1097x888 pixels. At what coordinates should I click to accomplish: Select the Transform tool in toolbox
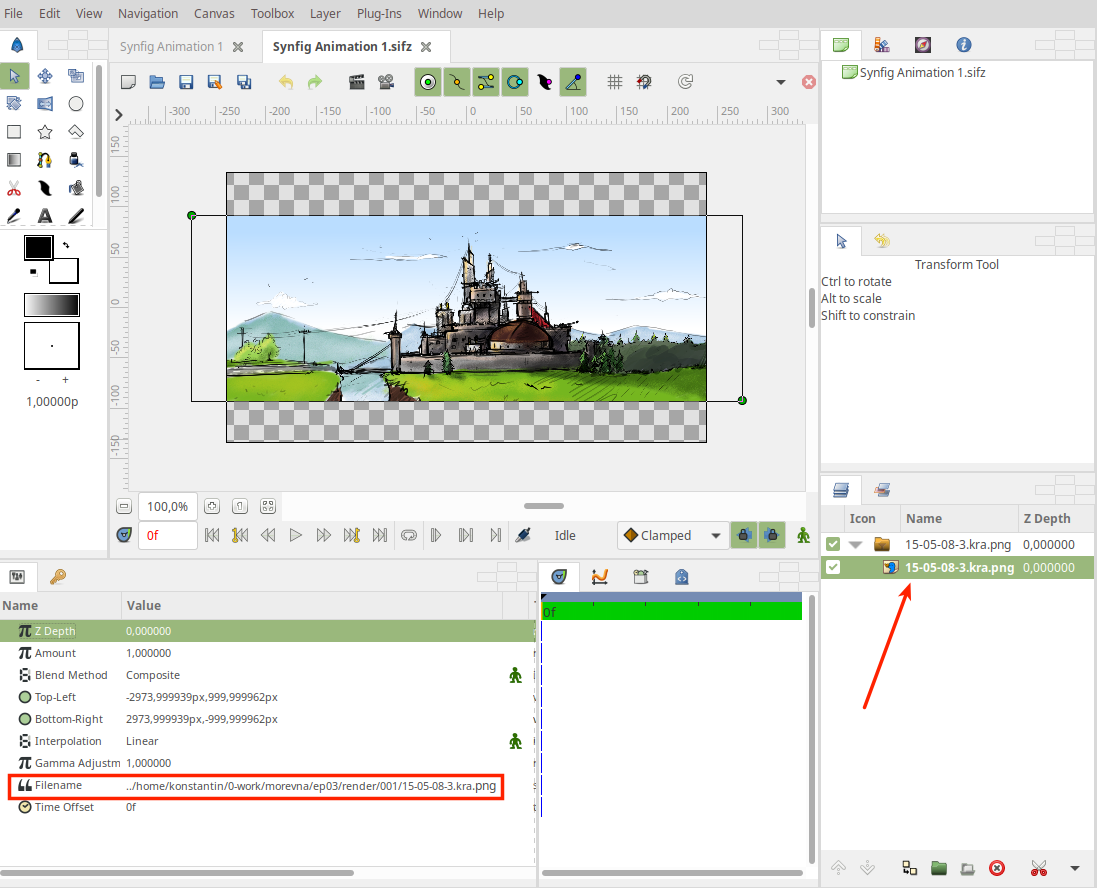(15, 76)
